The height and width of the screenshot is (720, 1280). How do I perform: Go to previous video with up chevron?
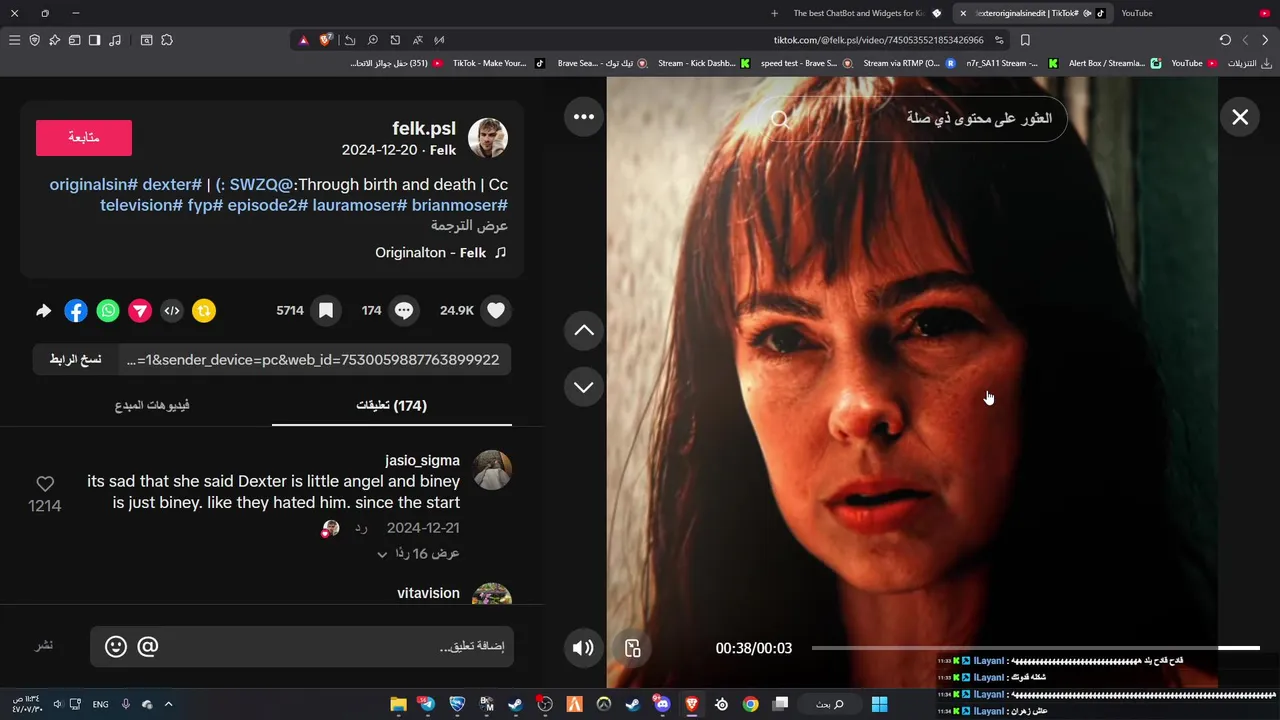coord(584,331)
